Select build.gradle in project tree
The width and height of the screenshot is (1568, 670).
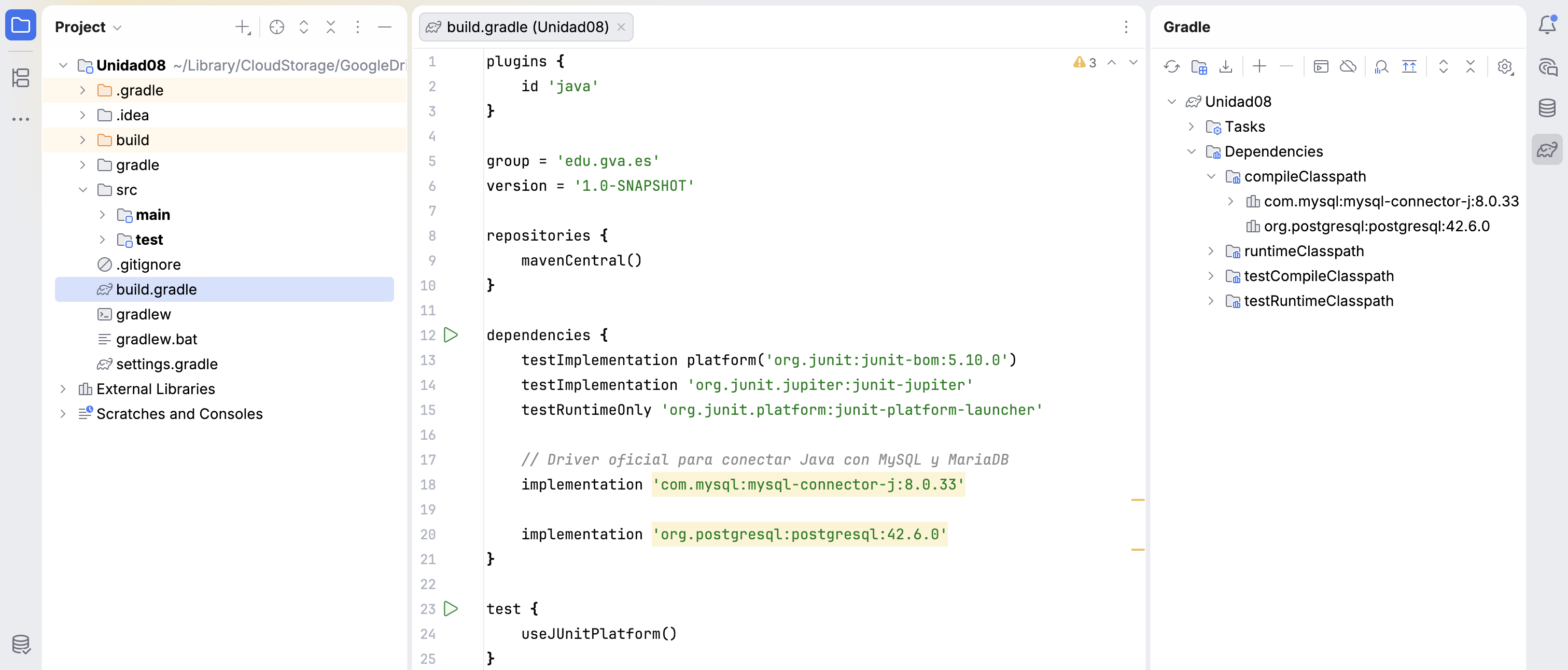[x=224, y=290]
